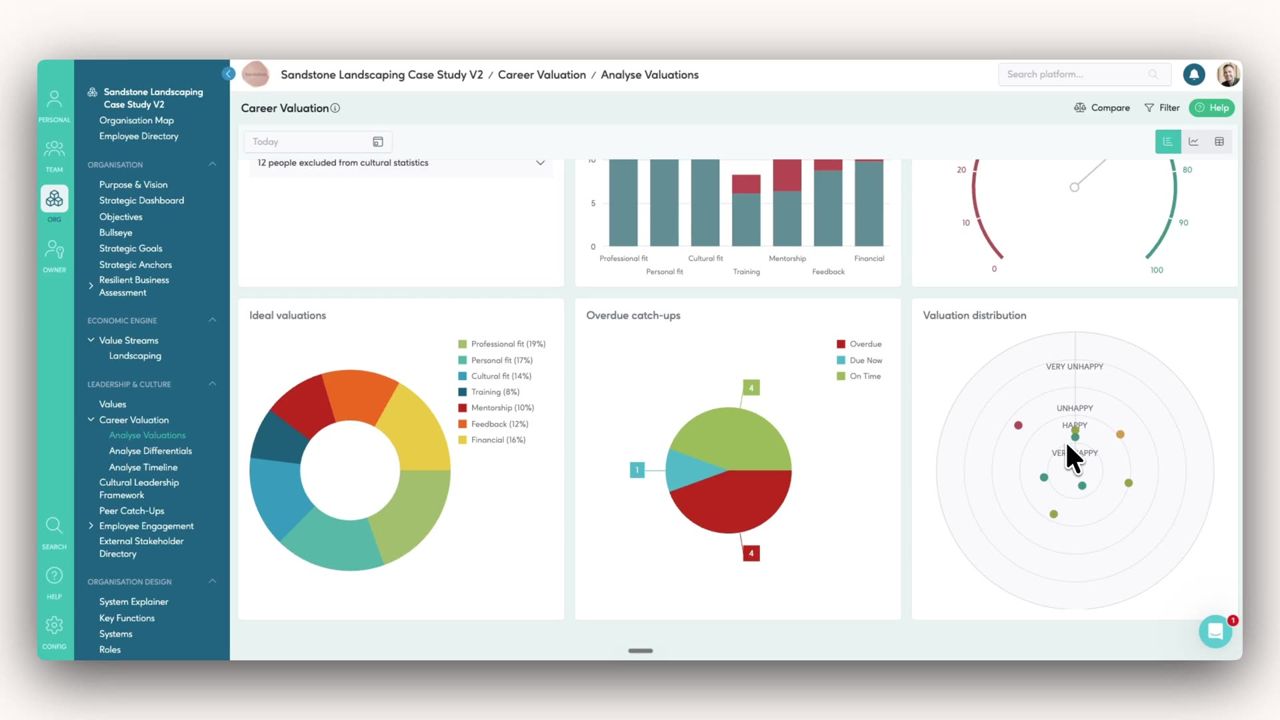
Task: Click the bottom panel drag handle
Action: (x=640, y=651)
